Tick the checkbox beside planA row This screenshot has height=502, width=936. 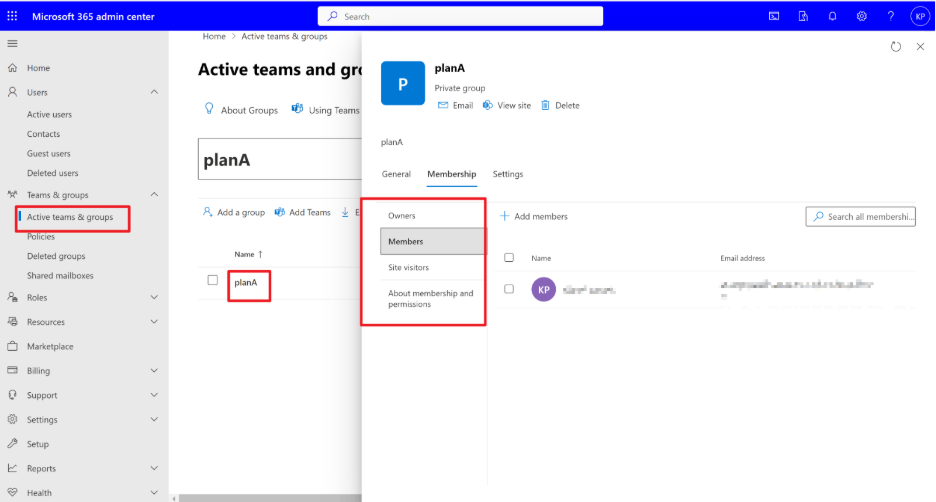pos(213,280)
